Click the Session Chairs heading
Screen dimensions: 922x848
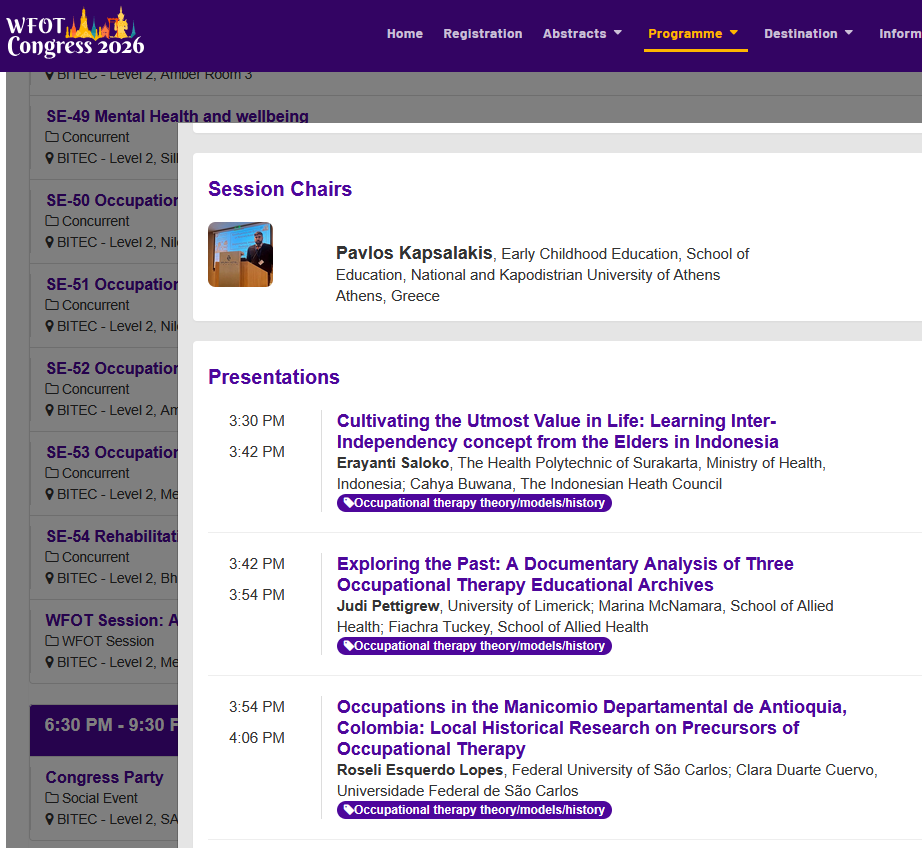280,189
